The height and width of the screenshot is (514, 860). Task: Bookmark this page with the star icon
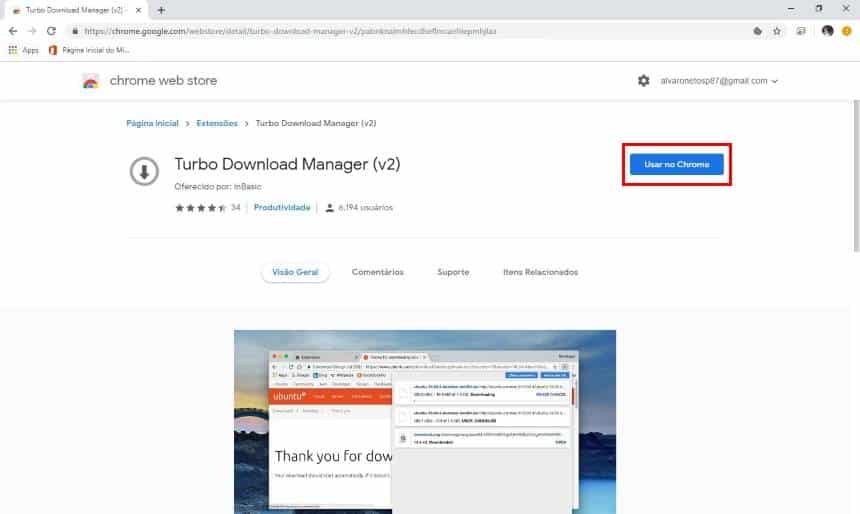tap(777, 31)
